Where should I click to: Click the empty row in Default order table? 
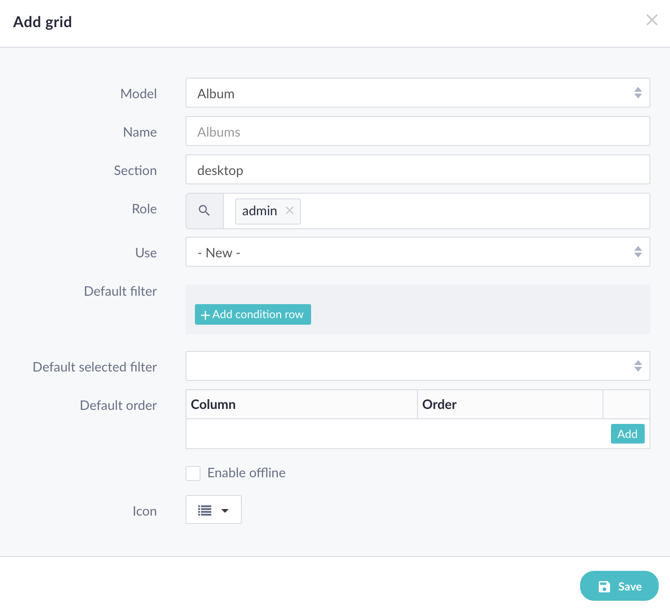(395, 434)
